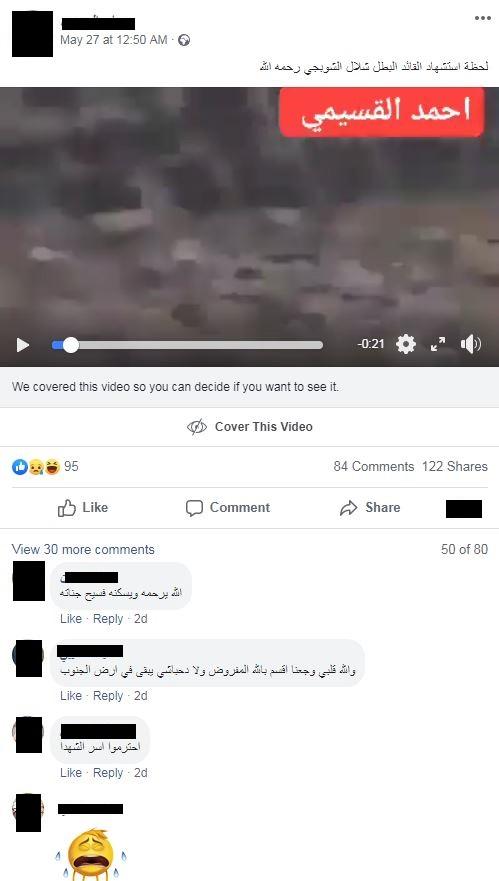Like the first comment
The image size is (499, 881).
point(71,619)
